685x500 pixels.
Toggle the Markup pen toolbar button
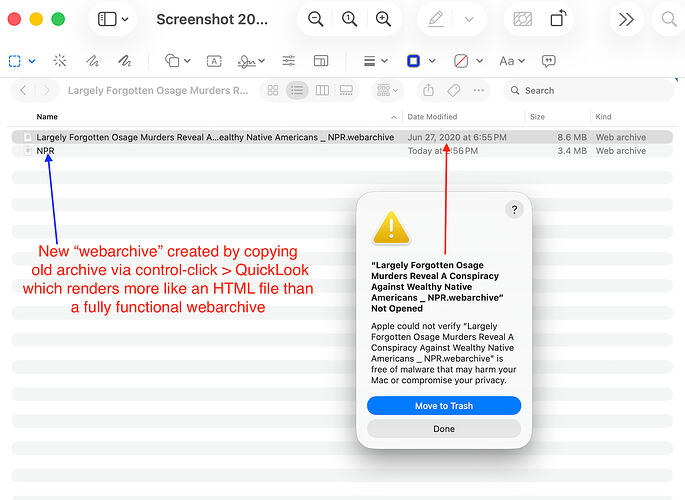click(x=436, y=19)
